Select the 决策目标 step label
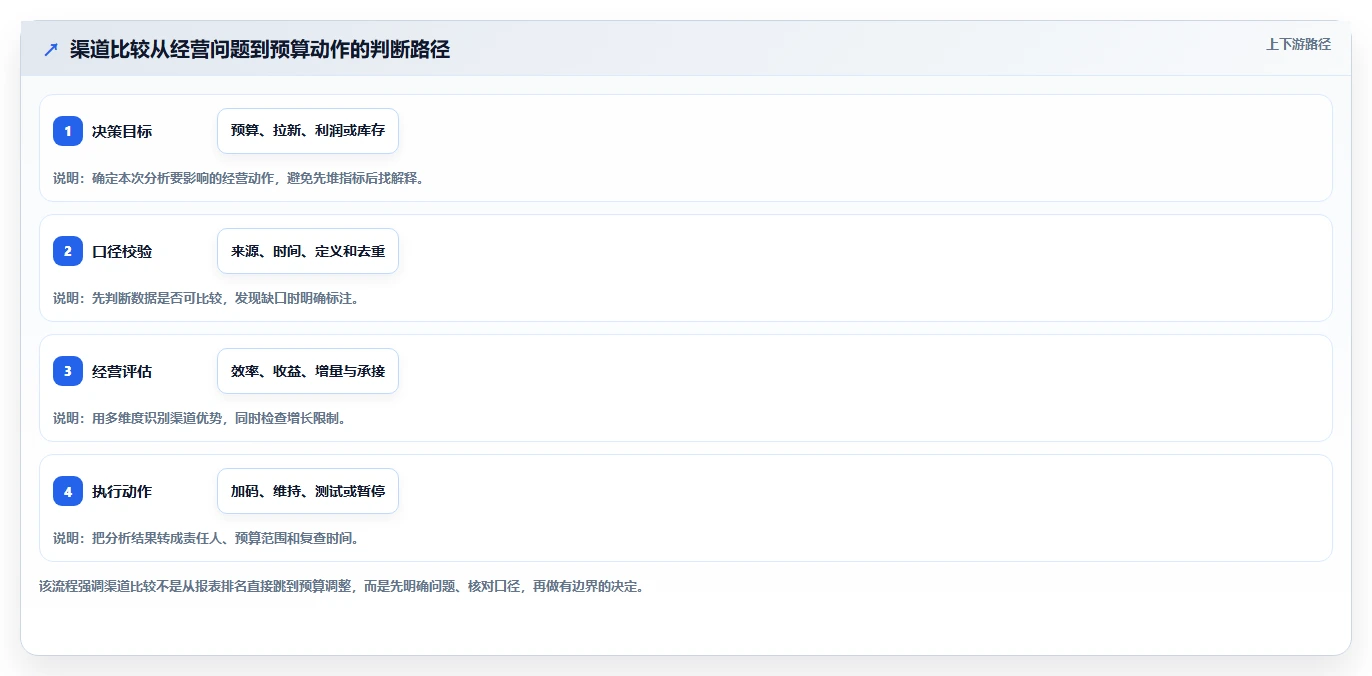 tap(122, 131)
